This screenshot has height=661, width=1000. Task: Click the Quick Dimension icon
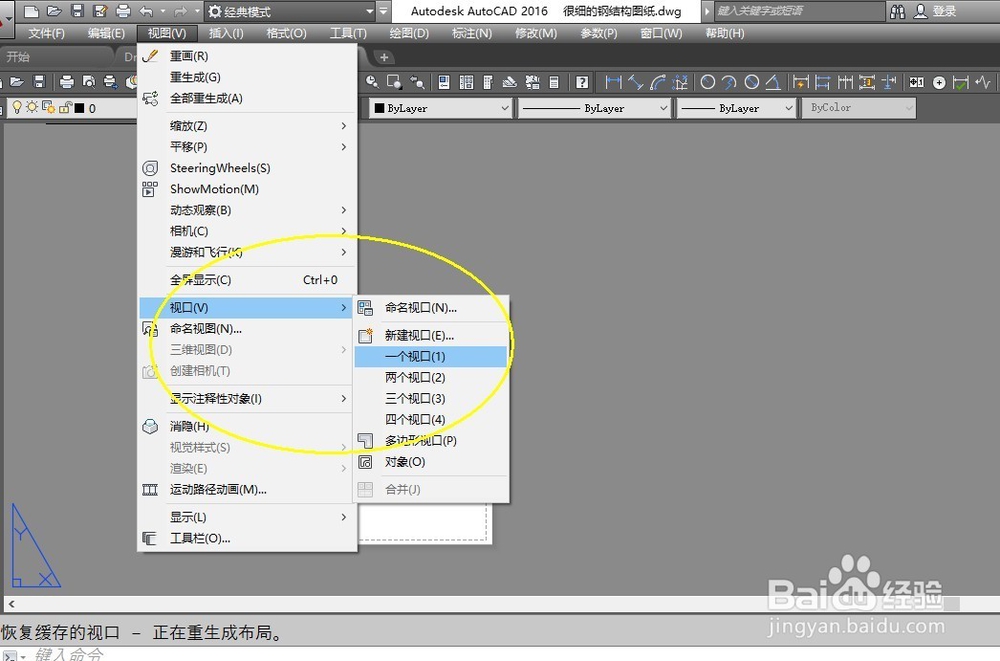tap(800, 82)
